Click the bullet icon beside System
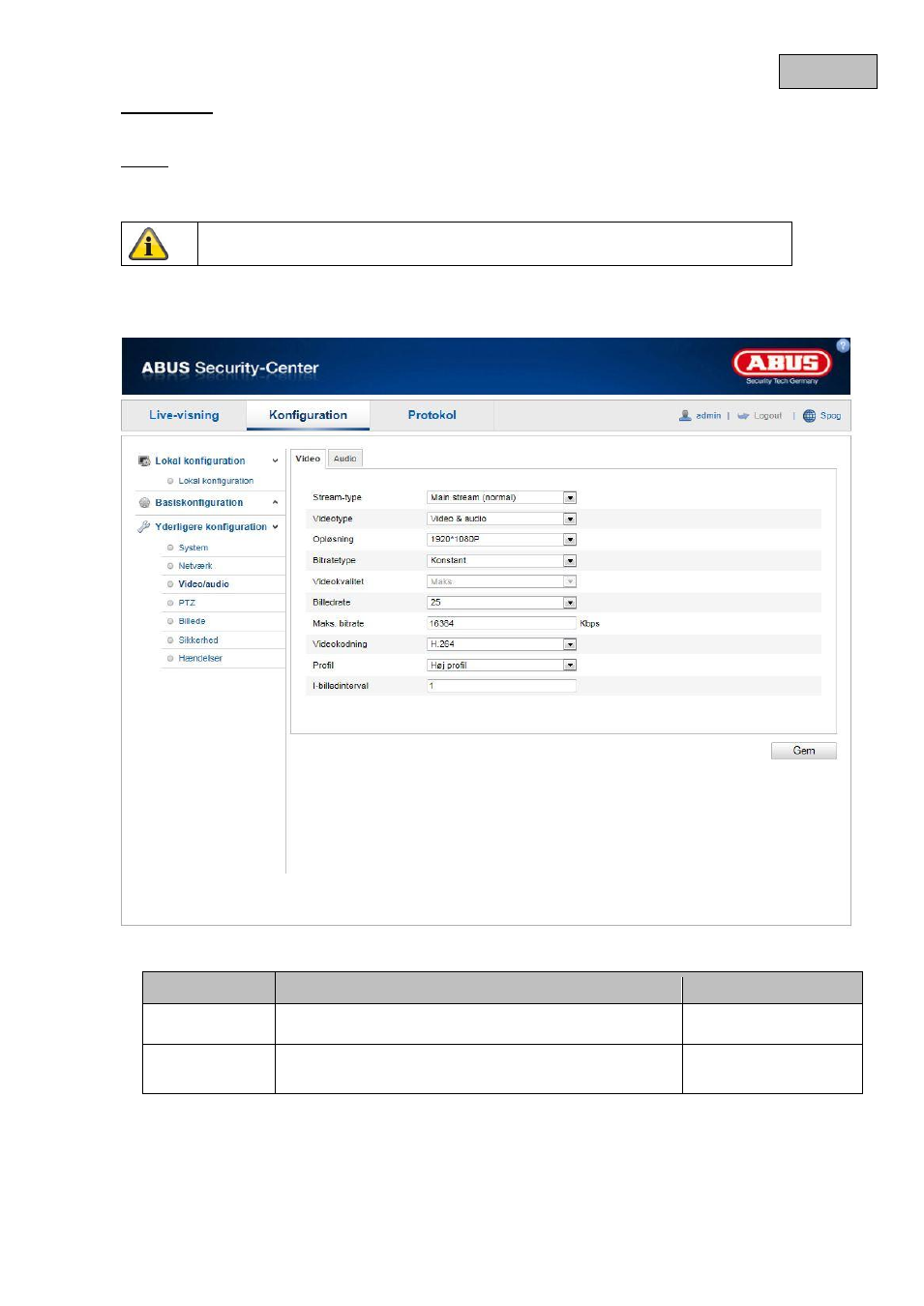Screen dimensions: 924x1306 pos(170,548)
